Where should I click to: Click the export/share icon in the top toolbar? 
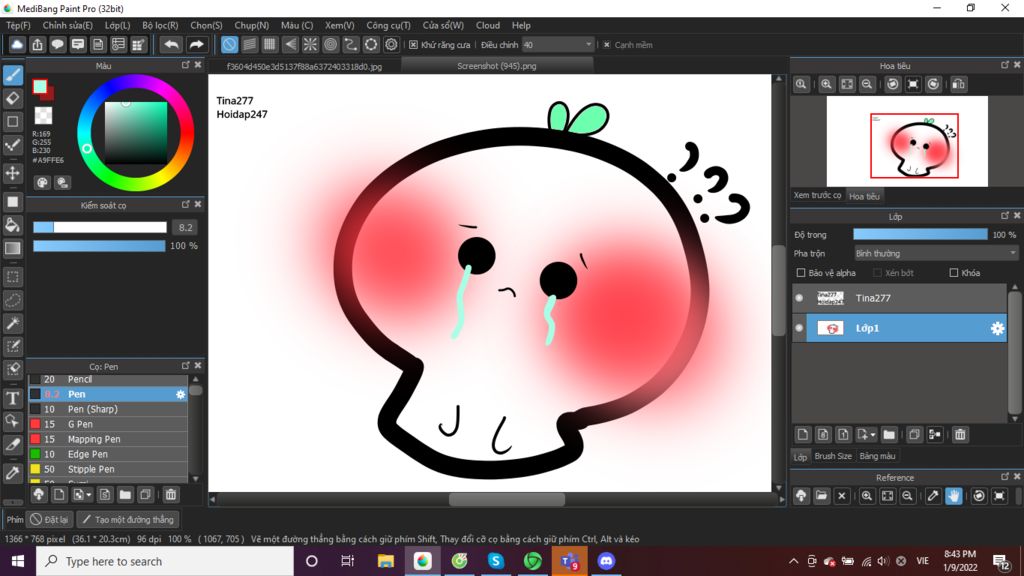(37, 44)
